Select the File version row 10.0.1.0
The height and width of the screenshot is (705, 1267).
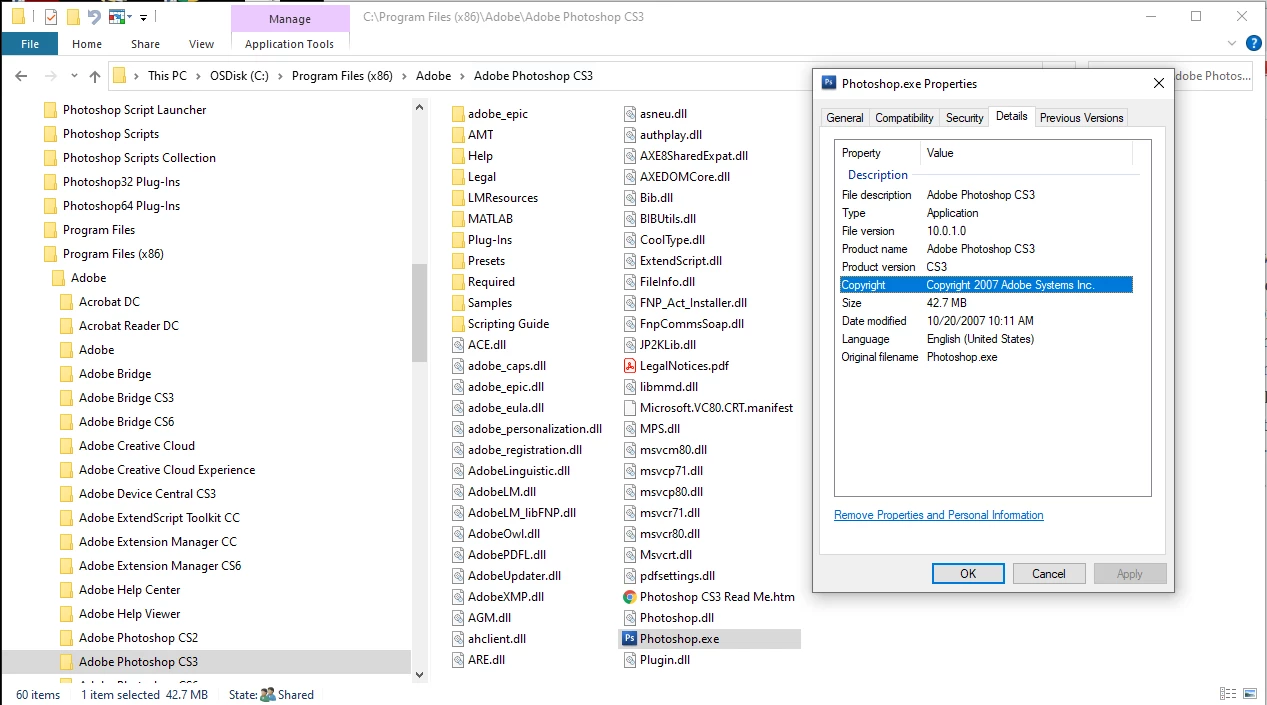[x=986, y=231]
